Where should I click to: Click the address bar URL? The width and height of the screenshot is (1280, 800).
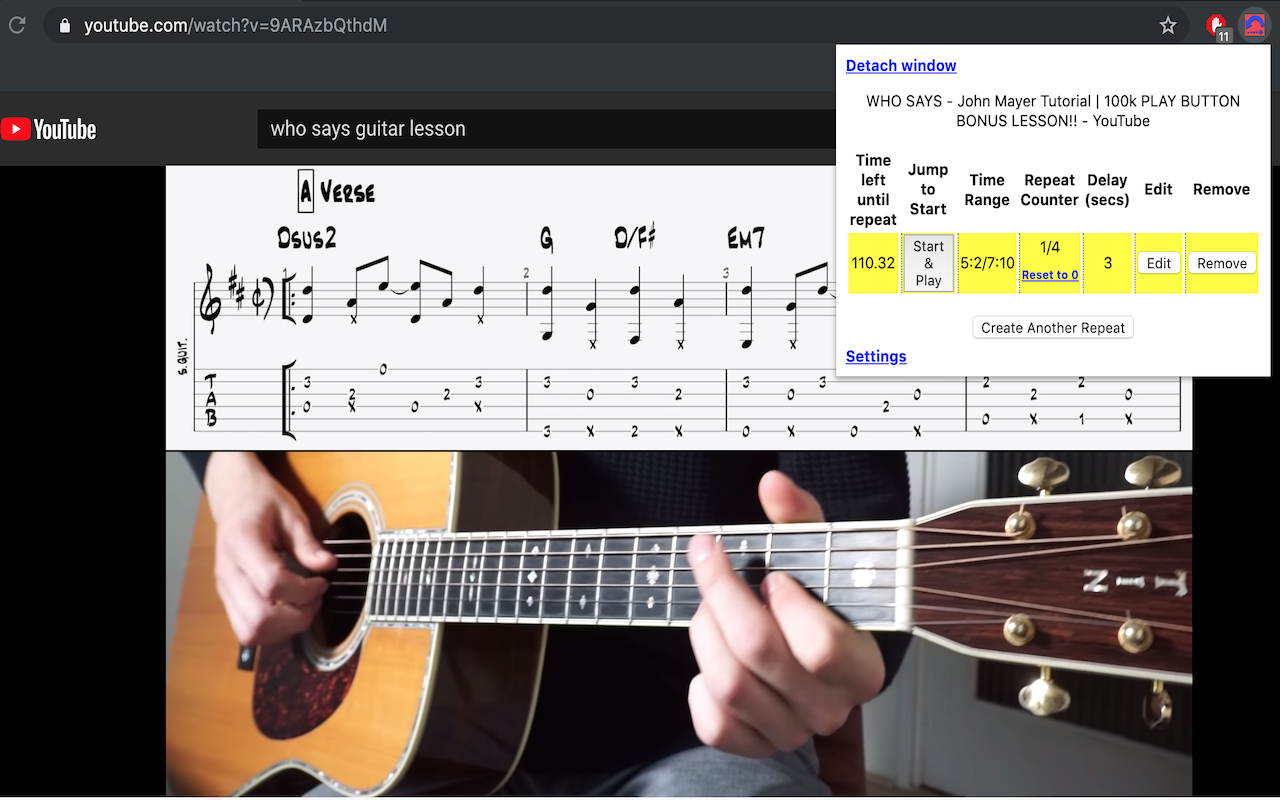point(235,26)
